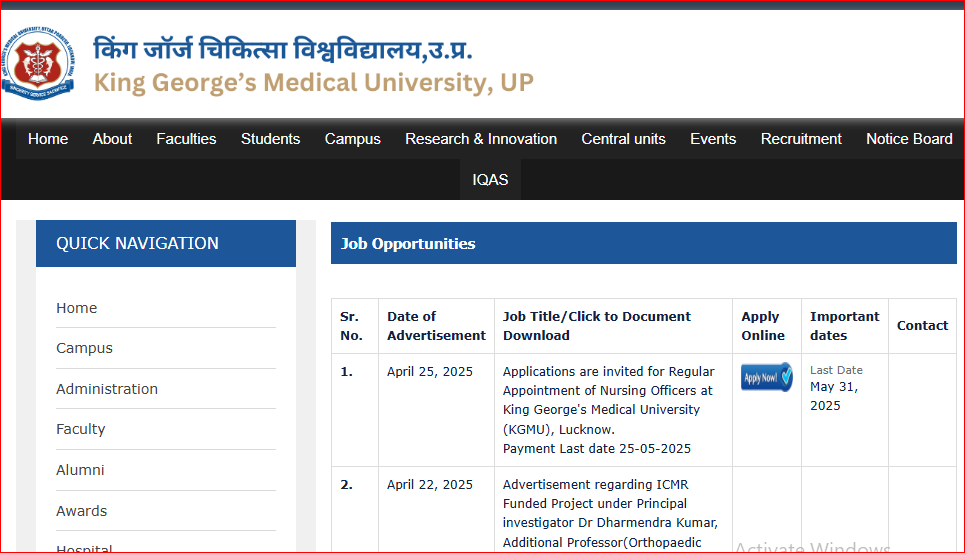Open the Nursing Officers appointment document link
965x553 pixels.
[x=609, y=410]
